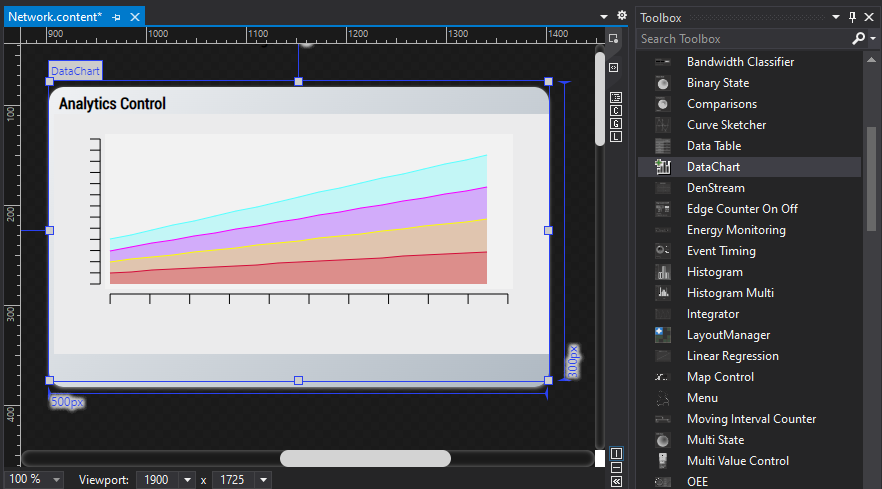The width and height of the screenshot is (882, 489).
Task: Open the Toolbox window options menu arrow
Action: point(837,17)
